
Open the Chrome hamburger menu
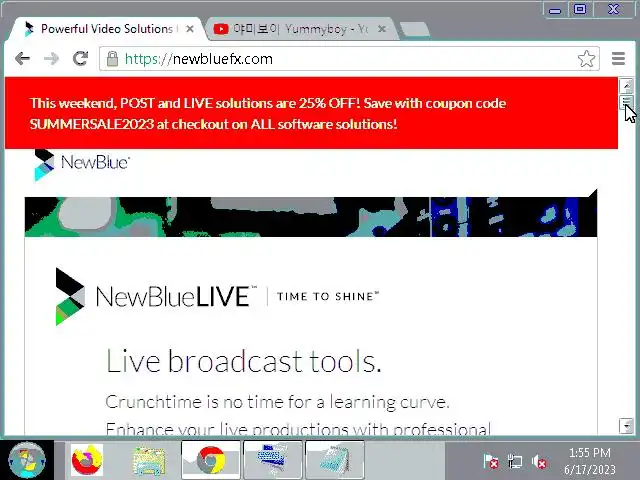click(618, 59)
